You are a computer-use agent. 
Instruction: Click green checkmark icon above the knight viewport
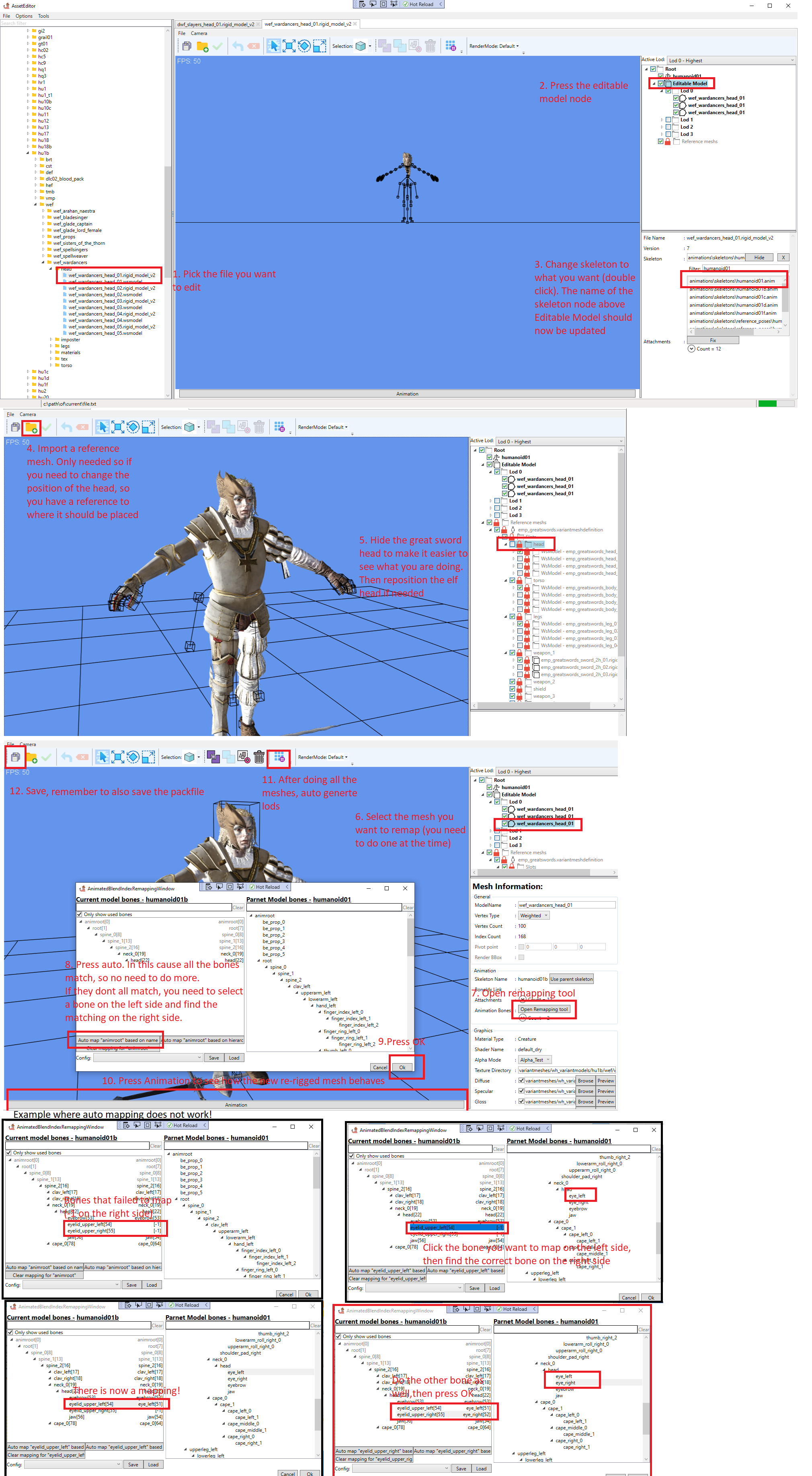pos(46,427)
